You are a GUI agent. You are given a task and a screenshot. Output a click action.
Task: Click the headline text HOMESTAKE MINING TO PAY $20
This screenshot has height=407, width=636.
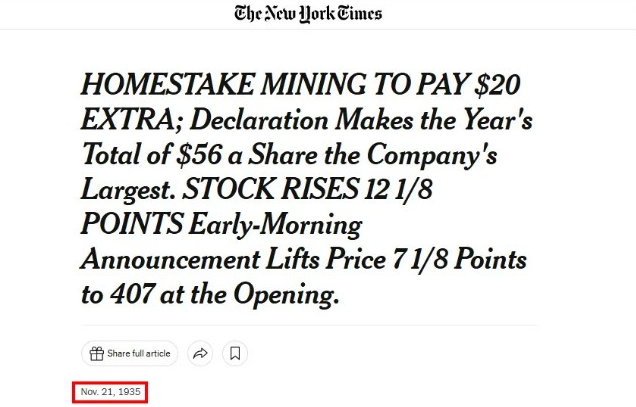coord(301,84)
